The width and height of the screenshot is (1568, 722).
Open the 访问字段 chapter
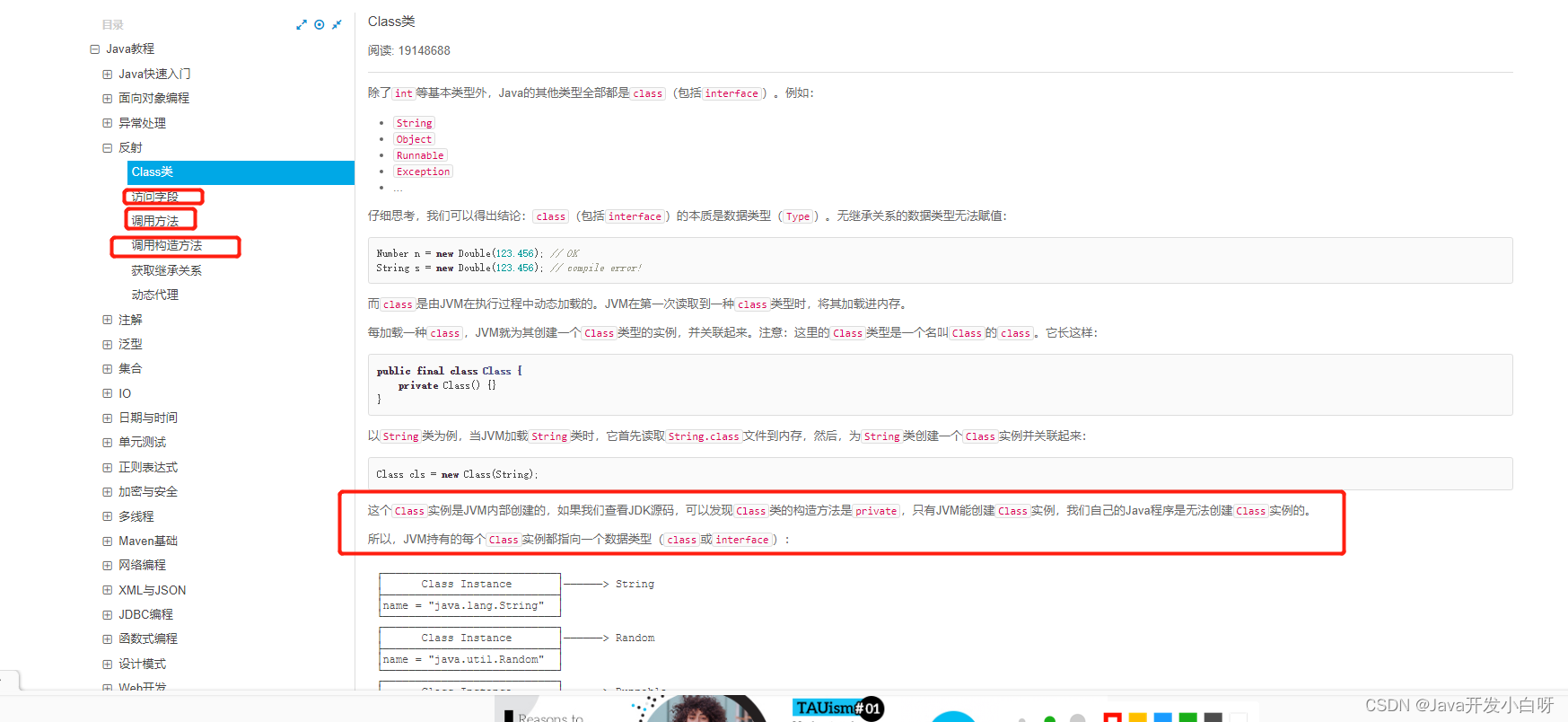click(x=154, y=197)
